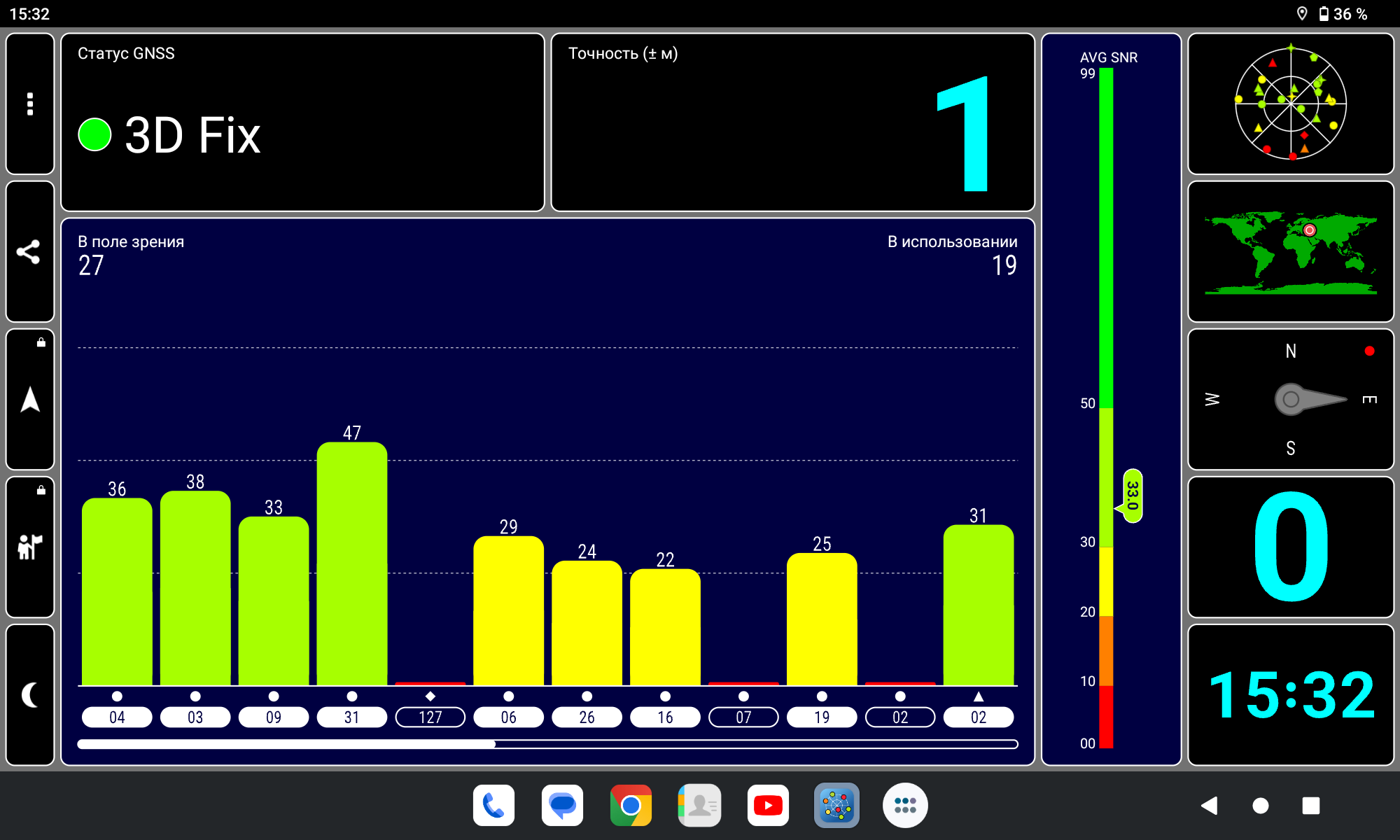
Task: Tap the share icon
Action: (x=30, y=252)
